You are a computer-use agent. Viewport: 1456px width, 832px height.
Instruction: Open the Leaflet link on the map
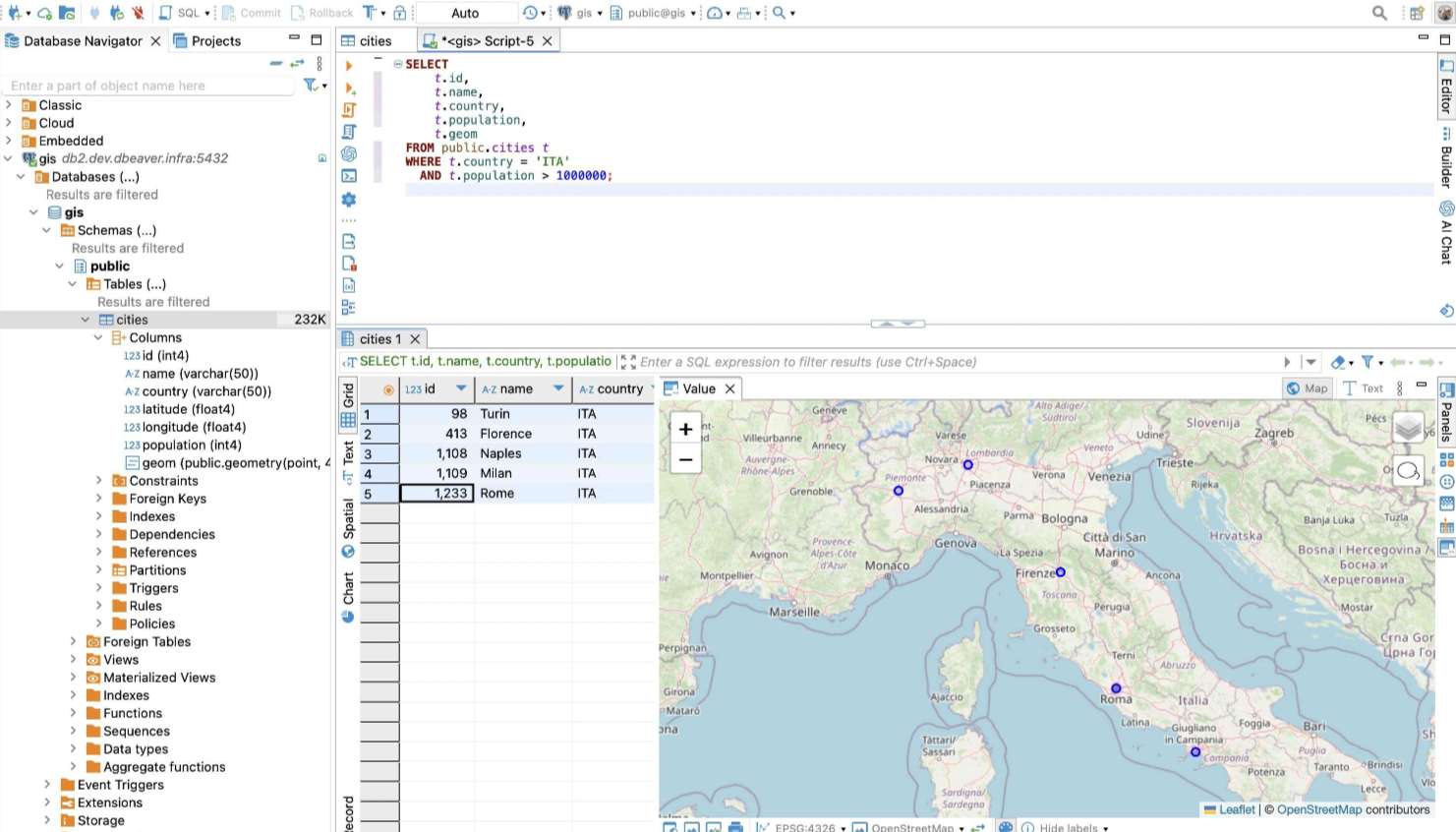click(1236, 809)
